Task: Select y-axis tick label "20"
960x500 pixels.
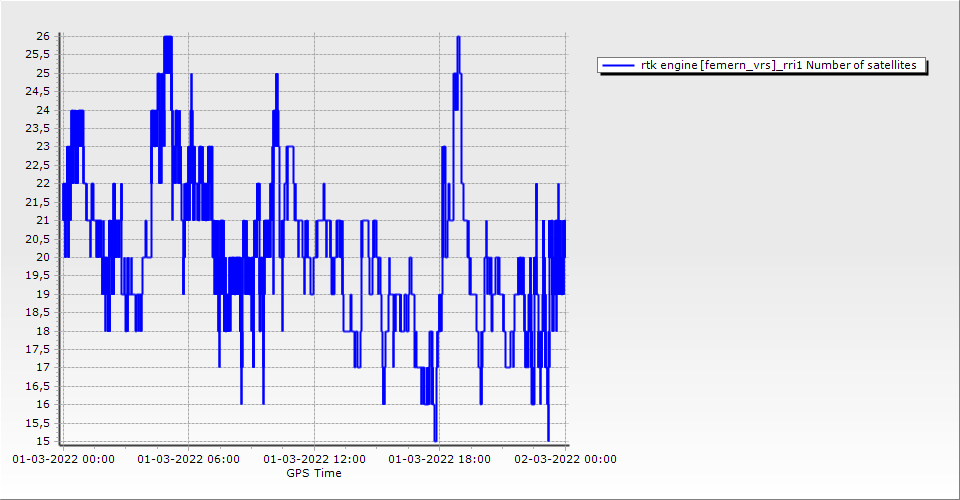Action: point(42,257)
